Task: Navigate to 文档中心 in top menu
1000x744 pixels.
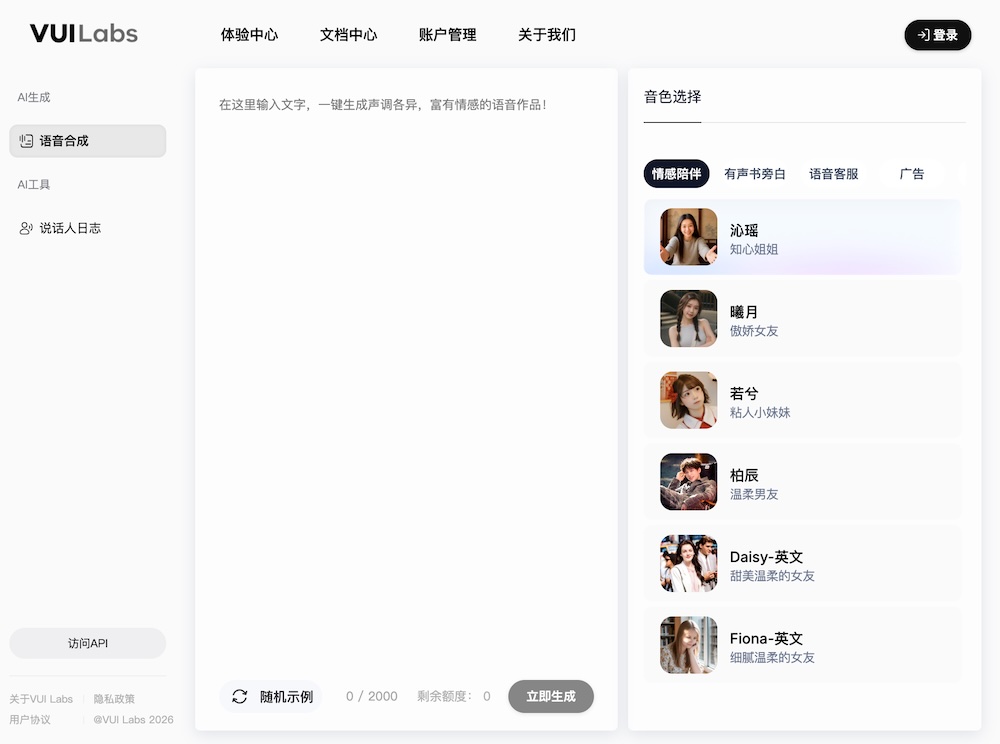Action: pos(348,34)
